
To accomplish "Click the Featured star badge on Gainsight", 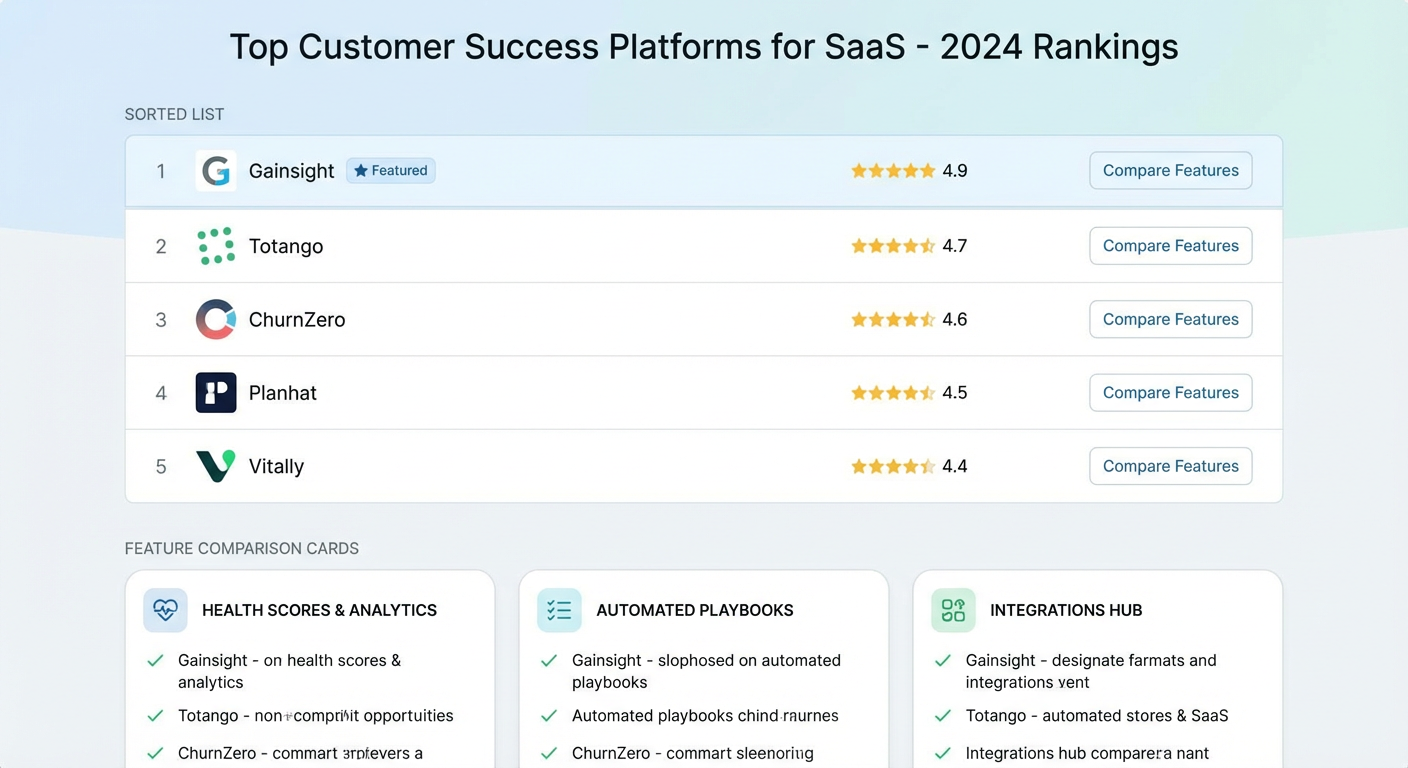I will coord(391,171).
